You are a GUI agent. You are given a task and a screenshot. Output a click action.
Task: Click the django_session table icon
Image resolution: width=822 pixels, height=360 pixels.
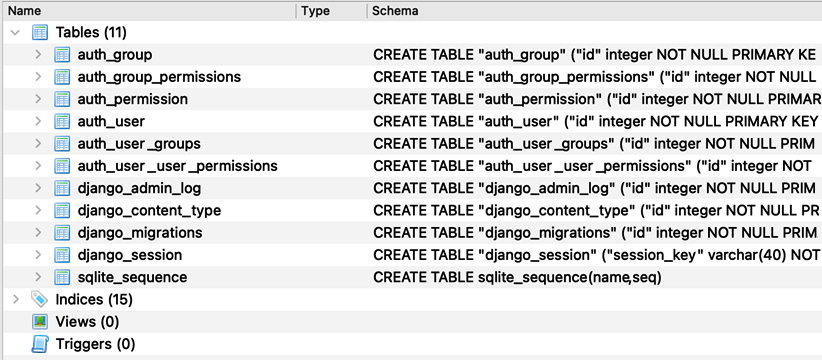tap(62, 255)
